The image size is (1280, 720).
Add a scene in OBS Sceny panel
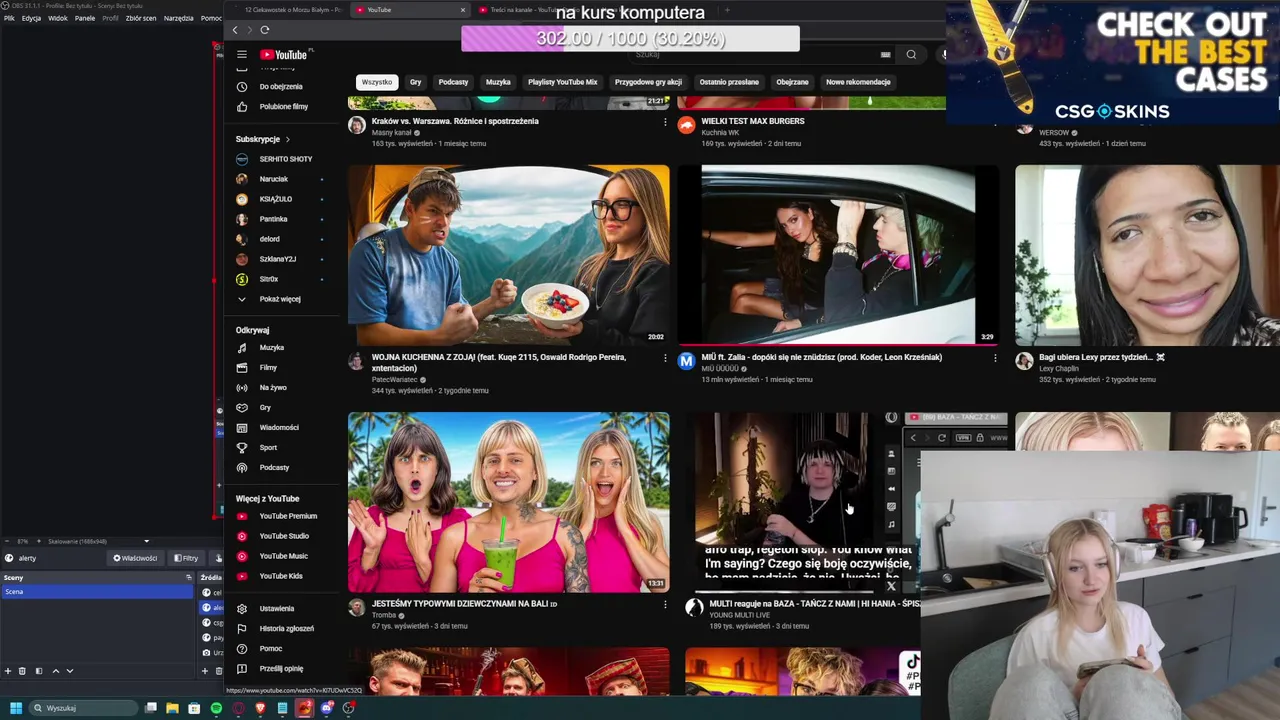click(x=8, y=671)
